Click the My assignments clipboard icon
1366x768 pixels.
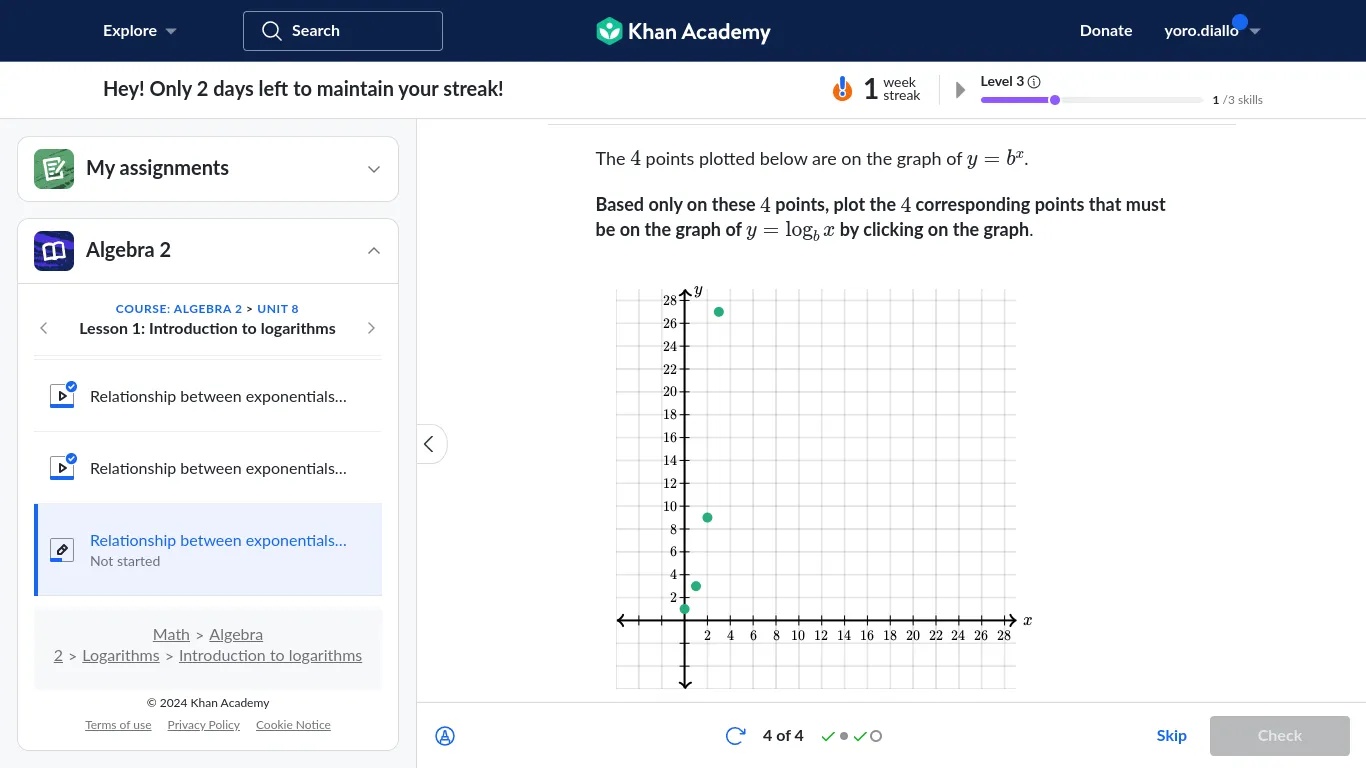pyautogui.click(x=53, y=168)
